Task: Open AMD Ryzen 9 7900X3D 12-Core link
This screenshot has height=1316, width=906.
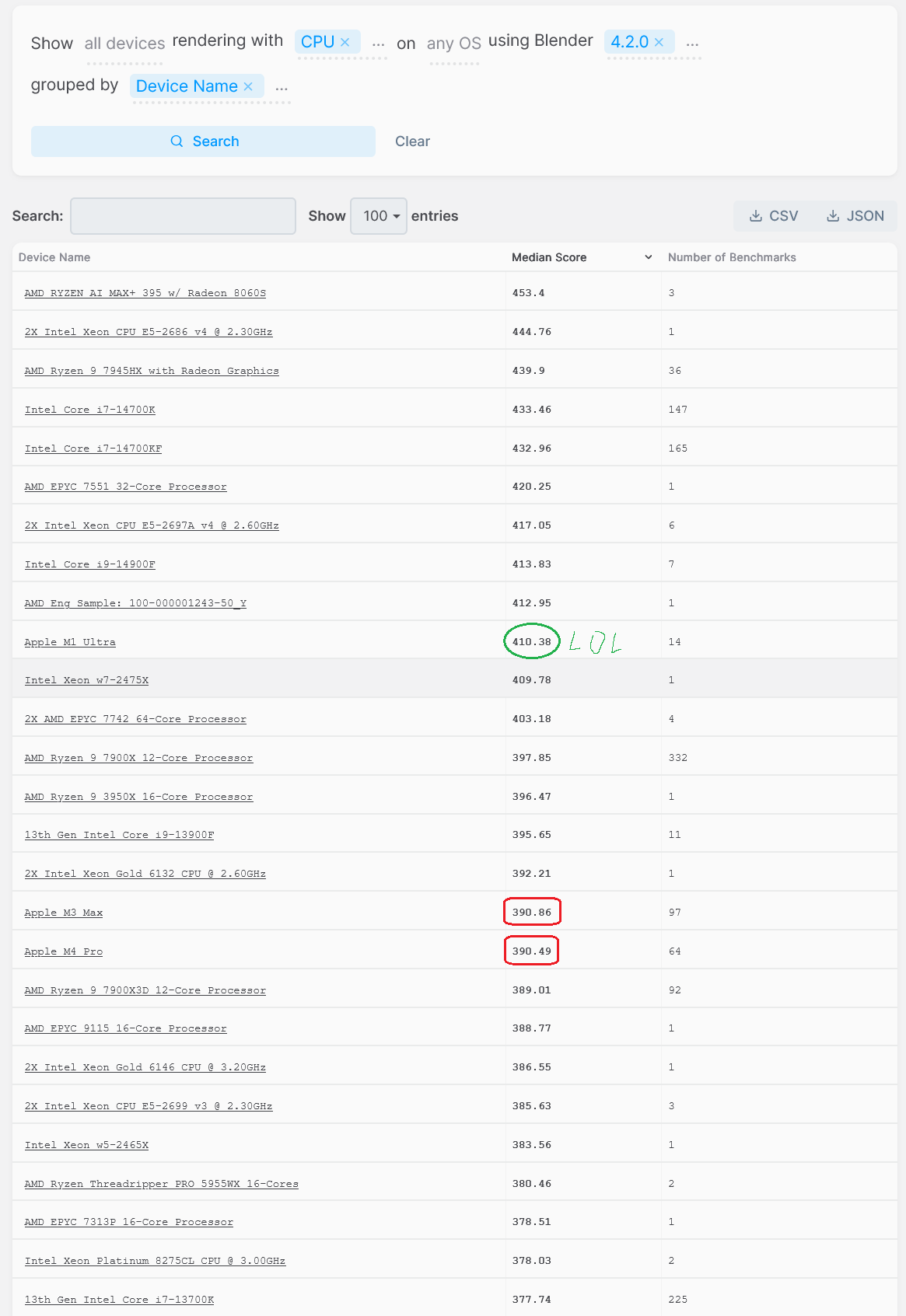Action: [145, 990]
